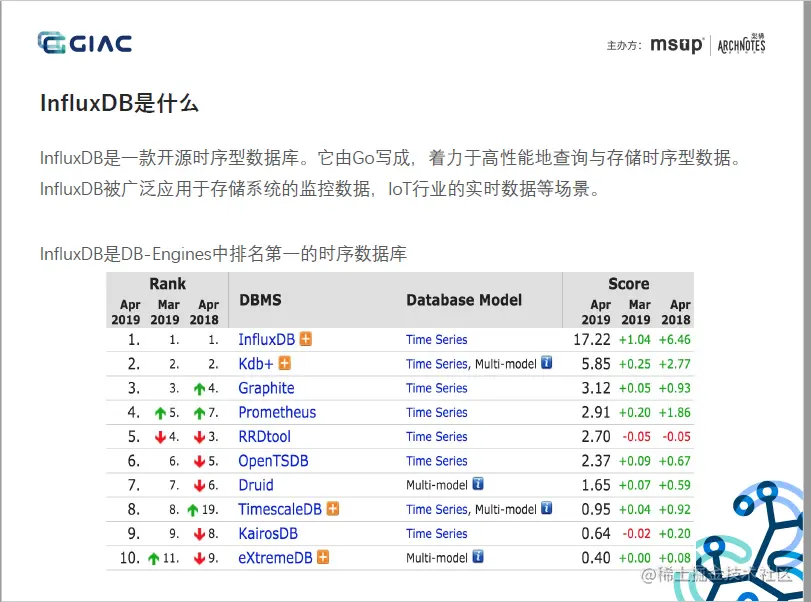
Task: Click the slide title InfluxDB是什么
Action: pos(119,103)
